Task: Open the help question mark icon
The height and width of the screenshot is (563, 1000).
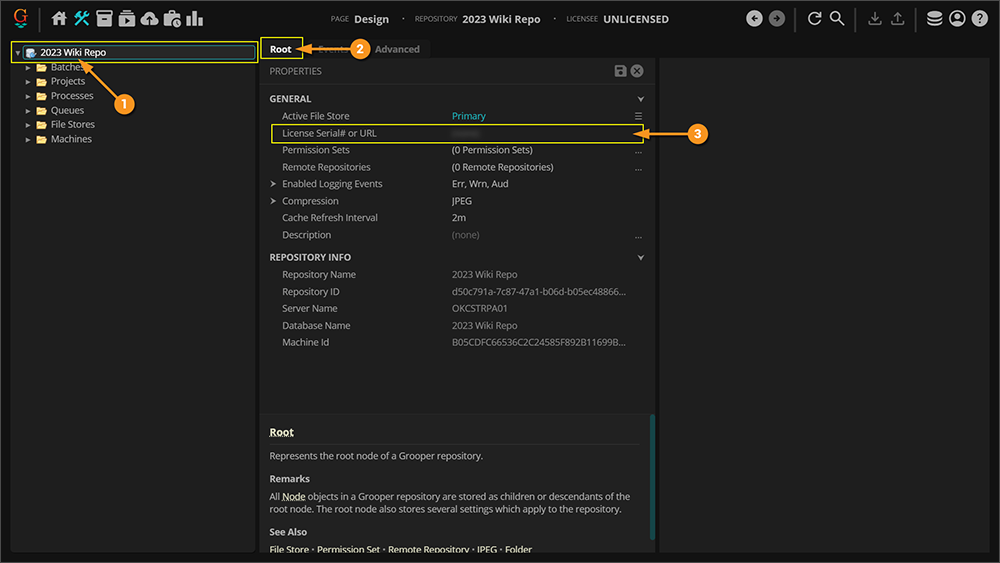Action: 979,18
